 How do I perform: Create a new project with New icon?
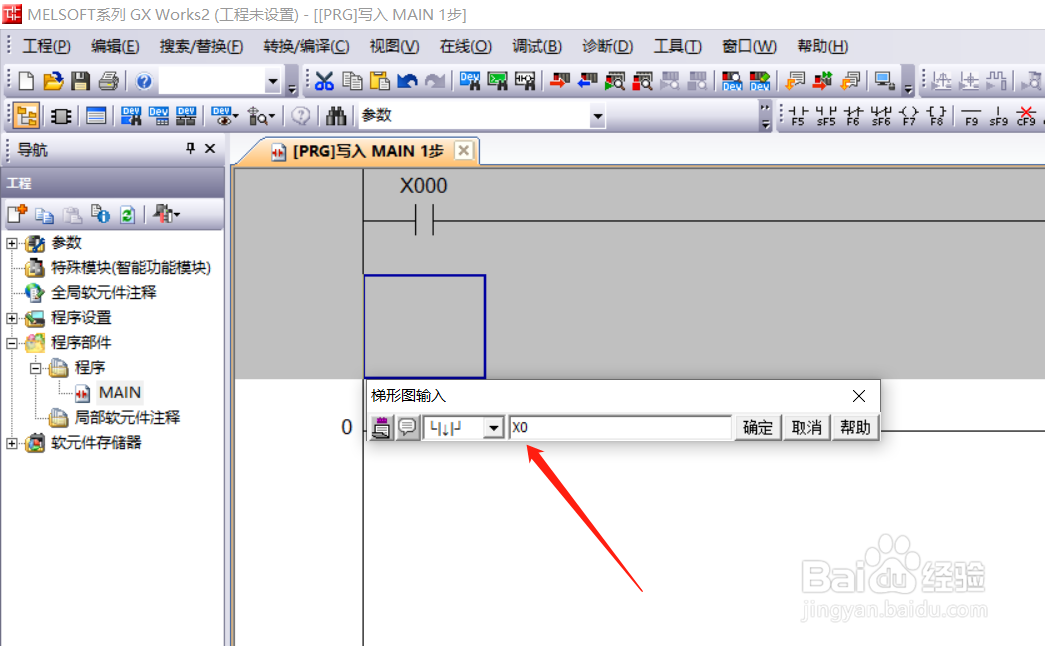pyautogui.click(x=26, y=81)
